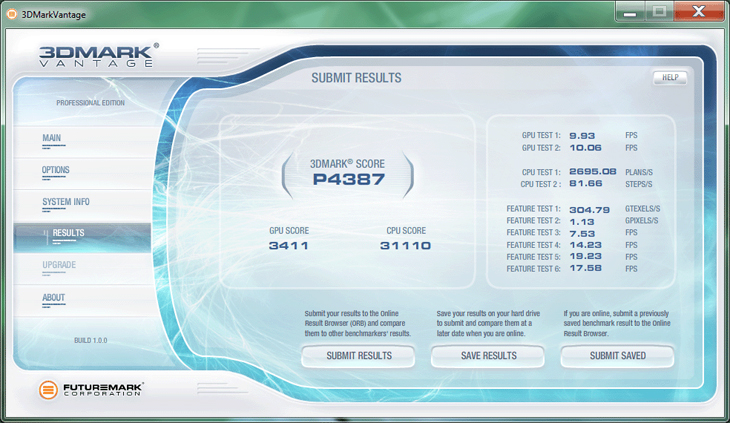Viewport: 730px width, 423px height.
Task: Click the Online Result Browser description text
Action: point(358,323)
